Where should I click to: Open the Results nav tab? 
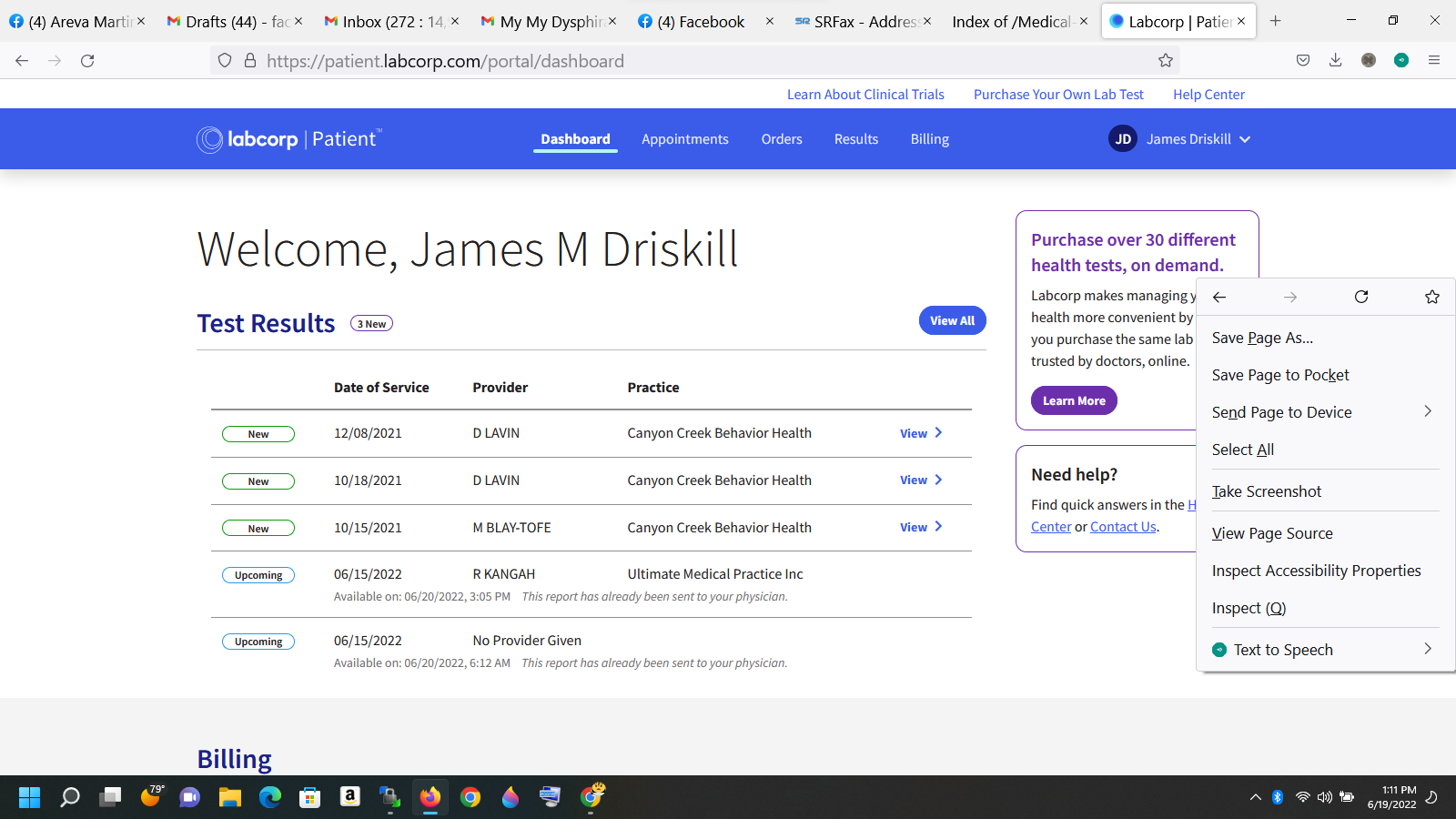(856, 139)
